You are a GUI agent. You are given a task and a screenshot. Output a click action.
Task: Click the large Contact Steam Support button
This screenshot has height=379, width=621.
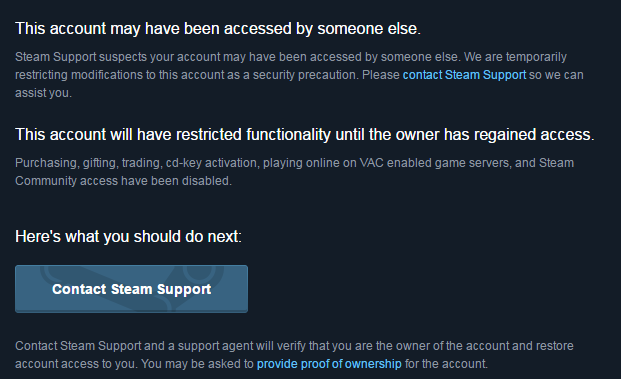[131, 289]
